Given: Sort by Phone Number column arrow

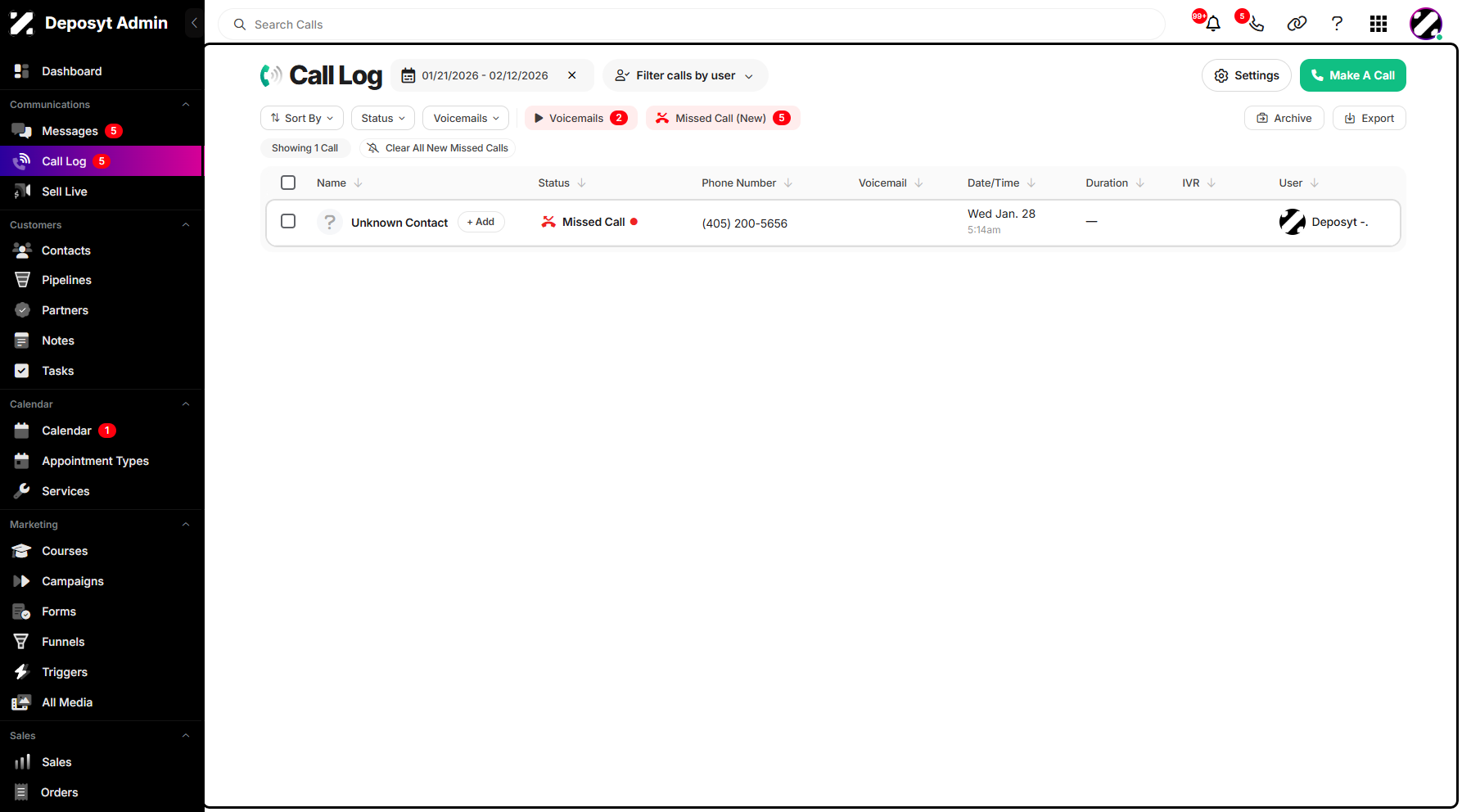Looking at the screenshot, I should [x=787, y=183].
